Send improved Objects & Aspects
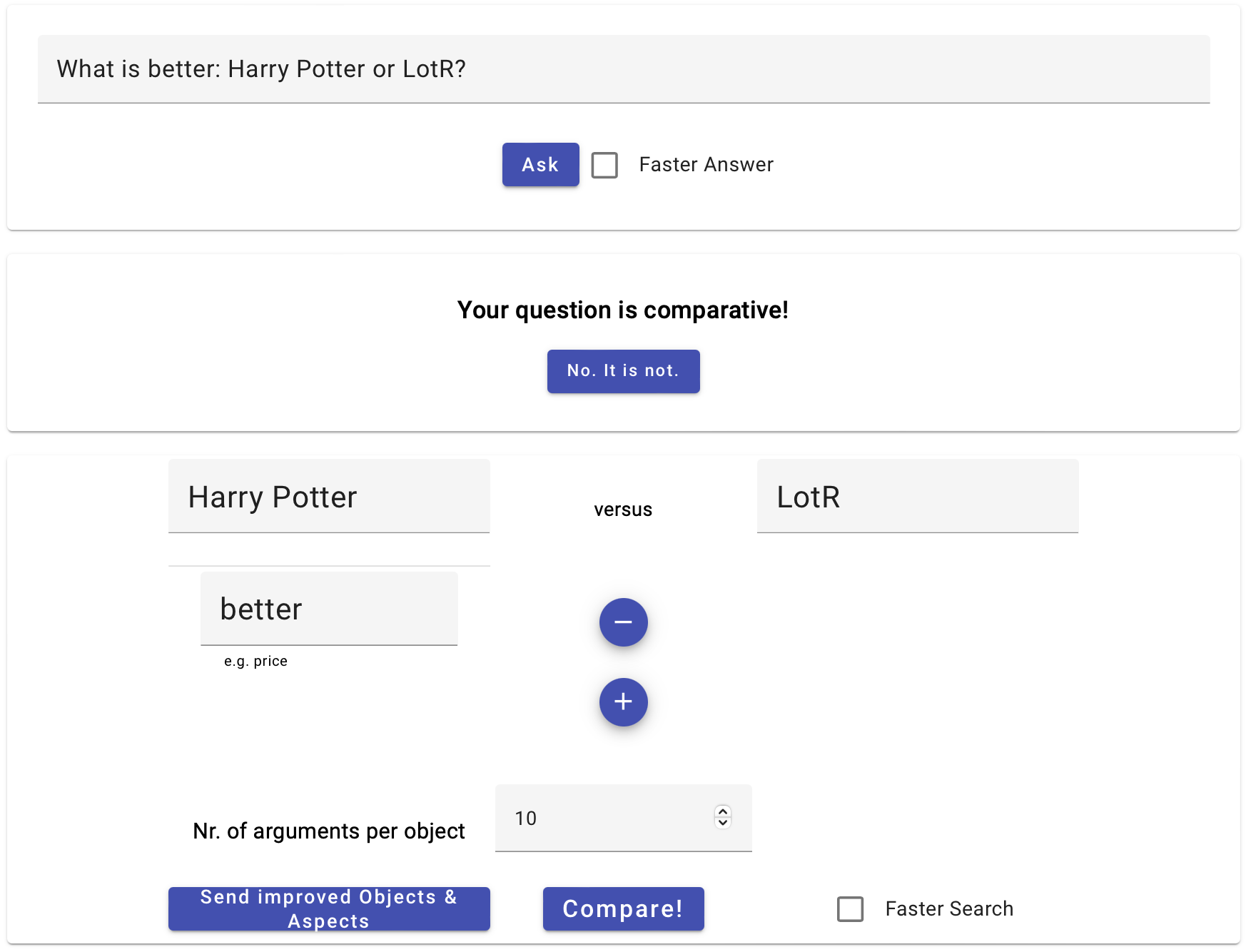1246x952 pixels. coord(329,909)
